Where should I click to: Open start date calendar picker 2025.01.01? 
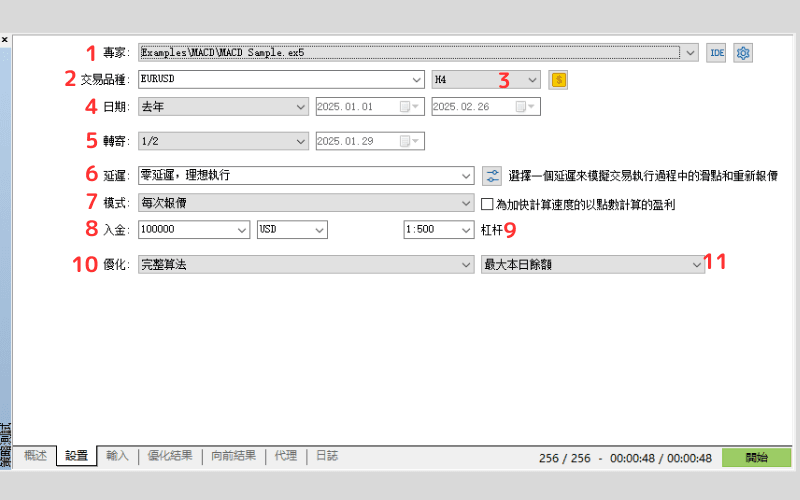(x=410, y=107)
